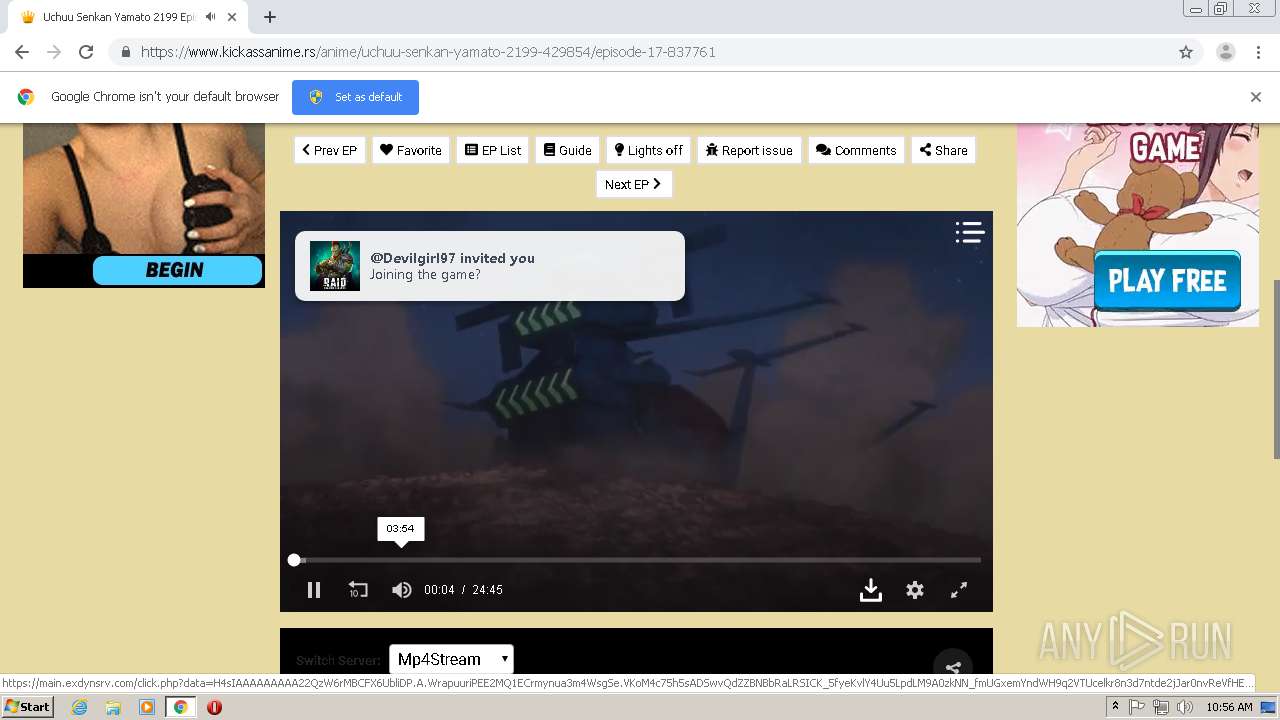The height and width of the screenshot is (720, 1280).
Task: Open the system tray volume control
Action: [1185, 707]
